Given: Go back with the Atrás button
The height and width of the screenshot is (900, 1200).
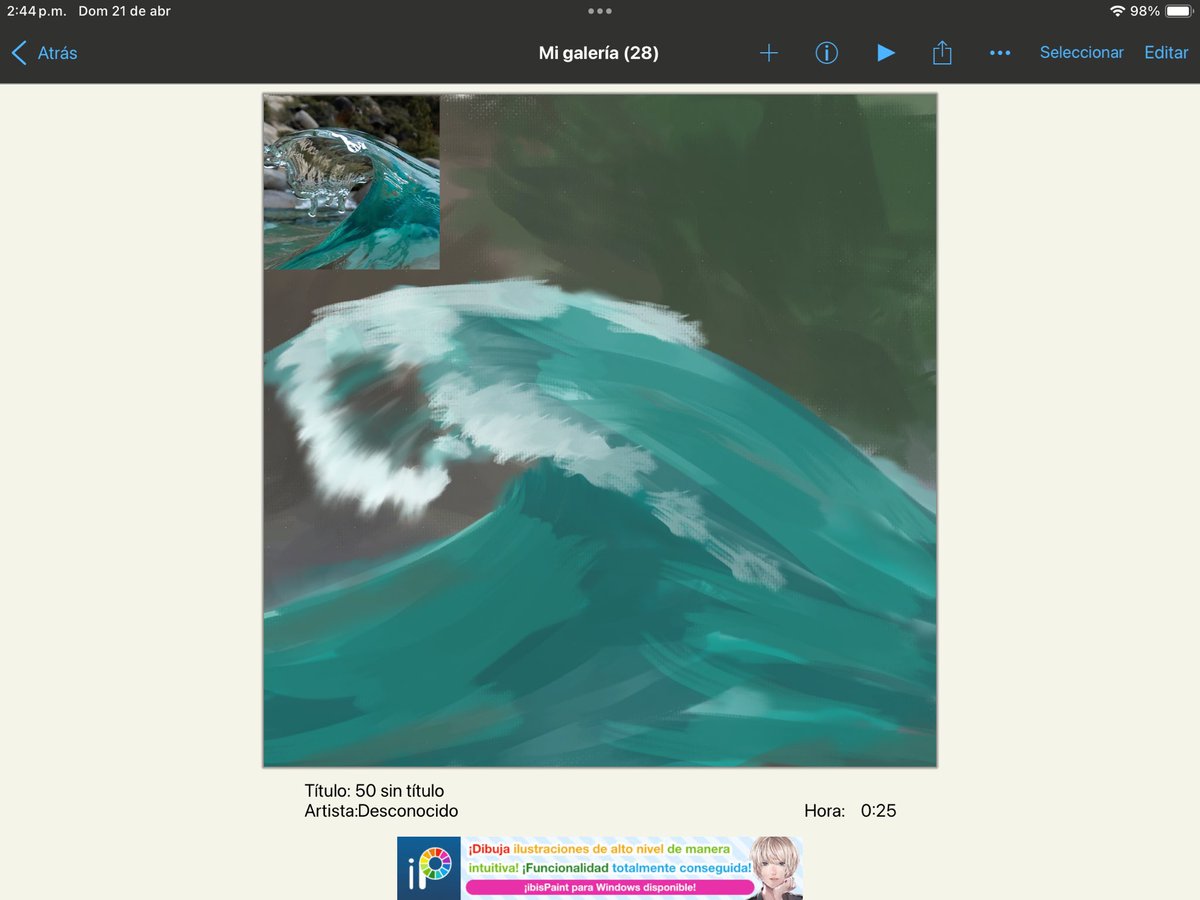Looking at the screenshot, I should [x=45, y=53].
